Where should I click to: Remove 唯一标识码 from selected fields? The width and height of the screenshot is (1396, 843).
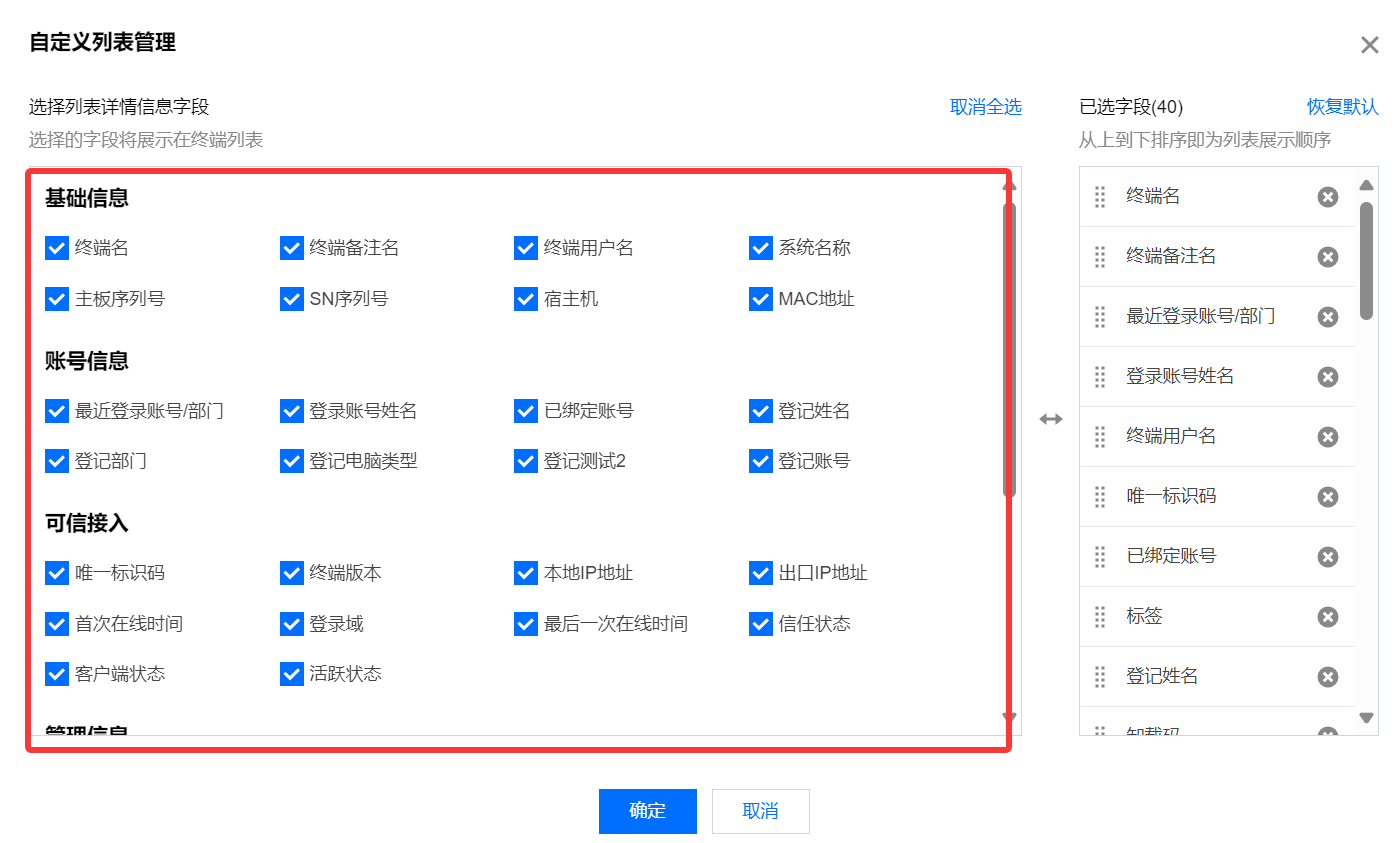tap(1327, 497)
